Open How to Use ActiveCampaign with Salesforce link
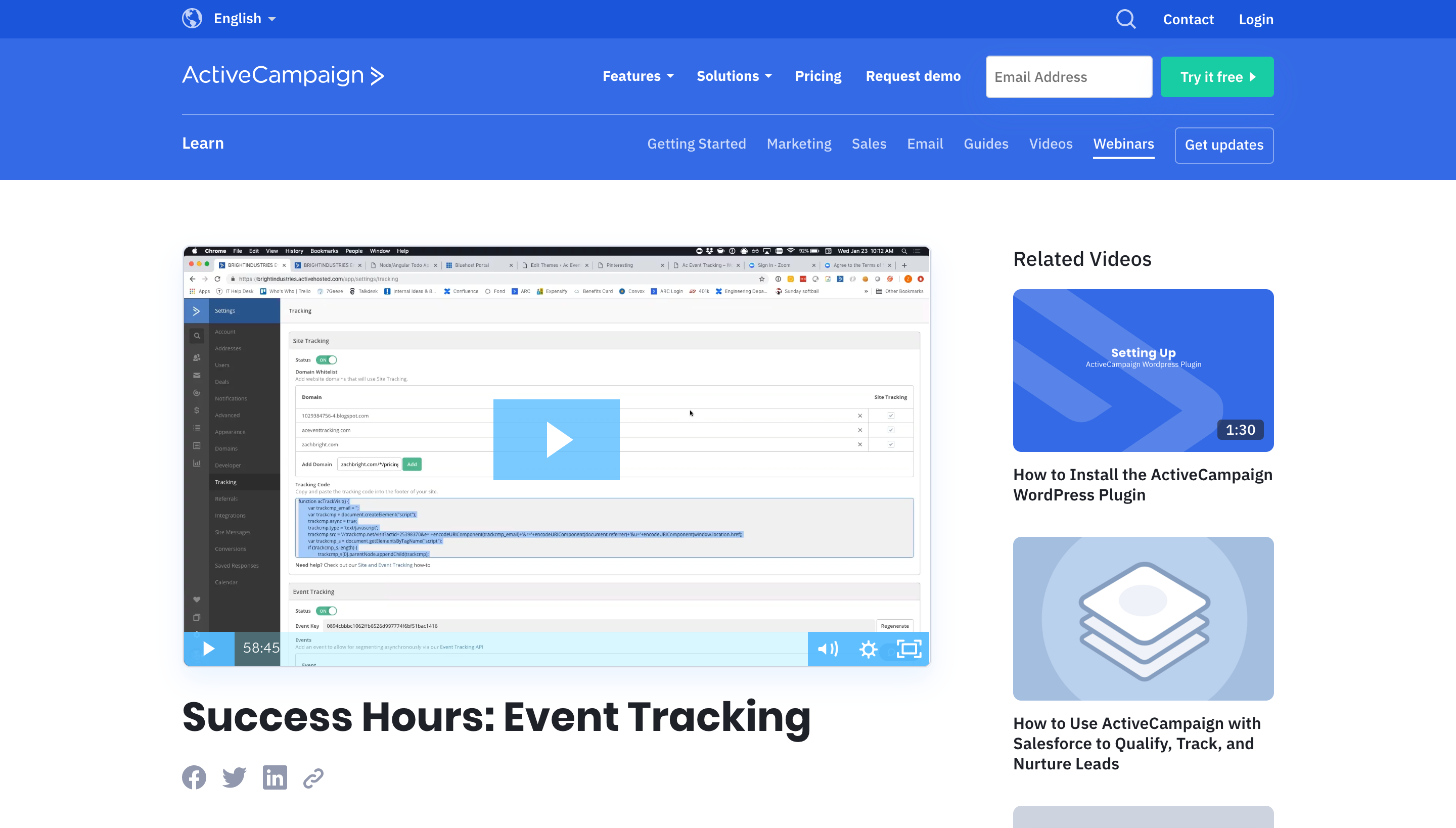This screenshot has height=828, width=1456. [1137, 743]
